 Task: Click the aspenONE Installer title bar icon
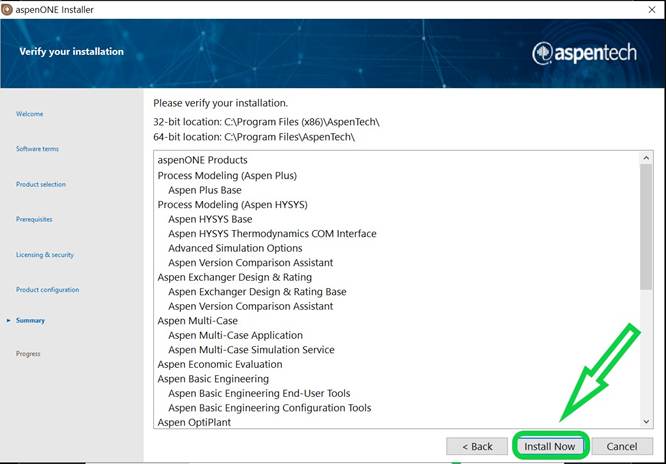click(7, 9)
